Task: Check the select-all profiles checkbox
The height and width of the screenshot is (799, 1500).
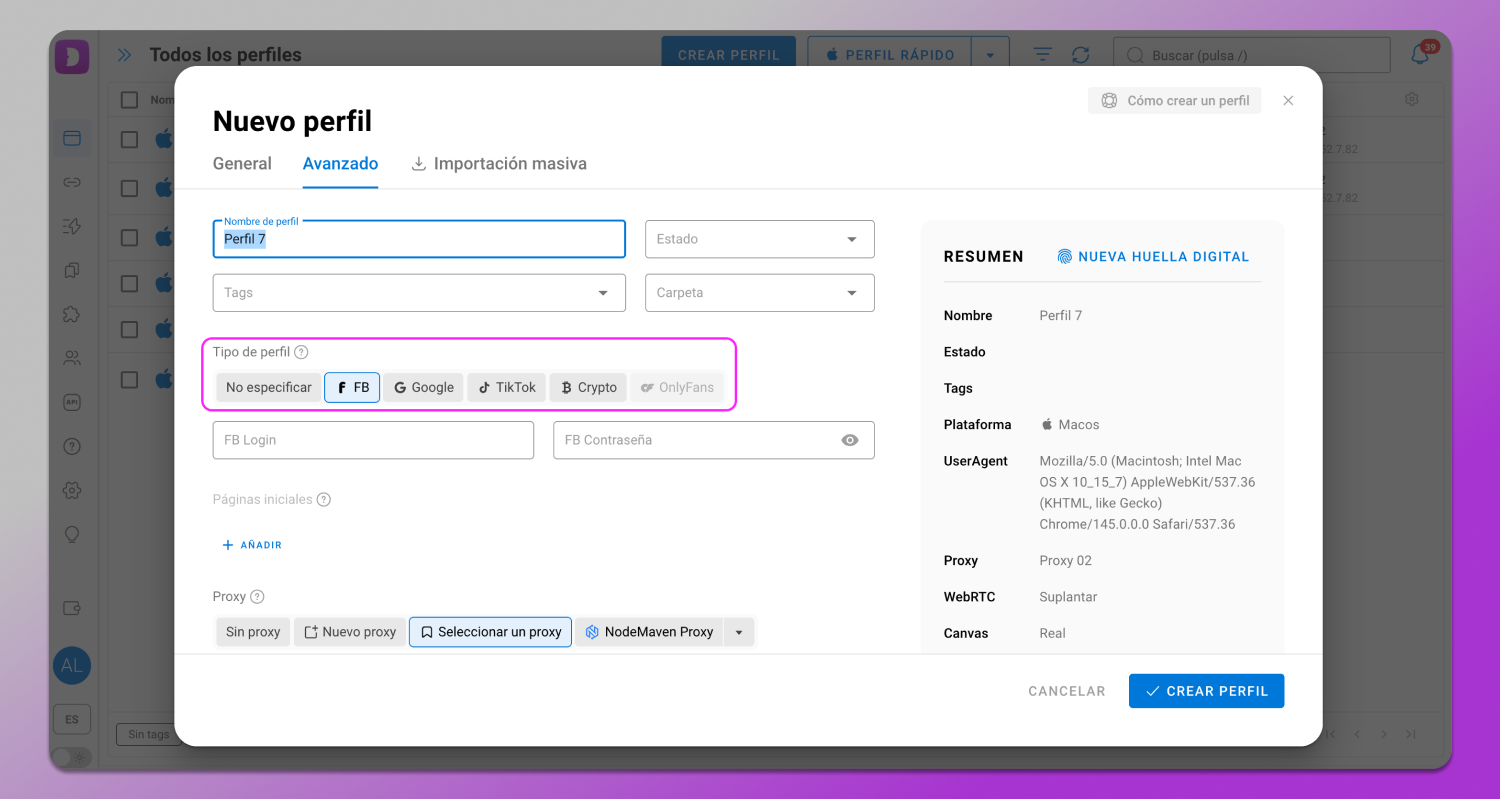Action: [x=129, y=100]
